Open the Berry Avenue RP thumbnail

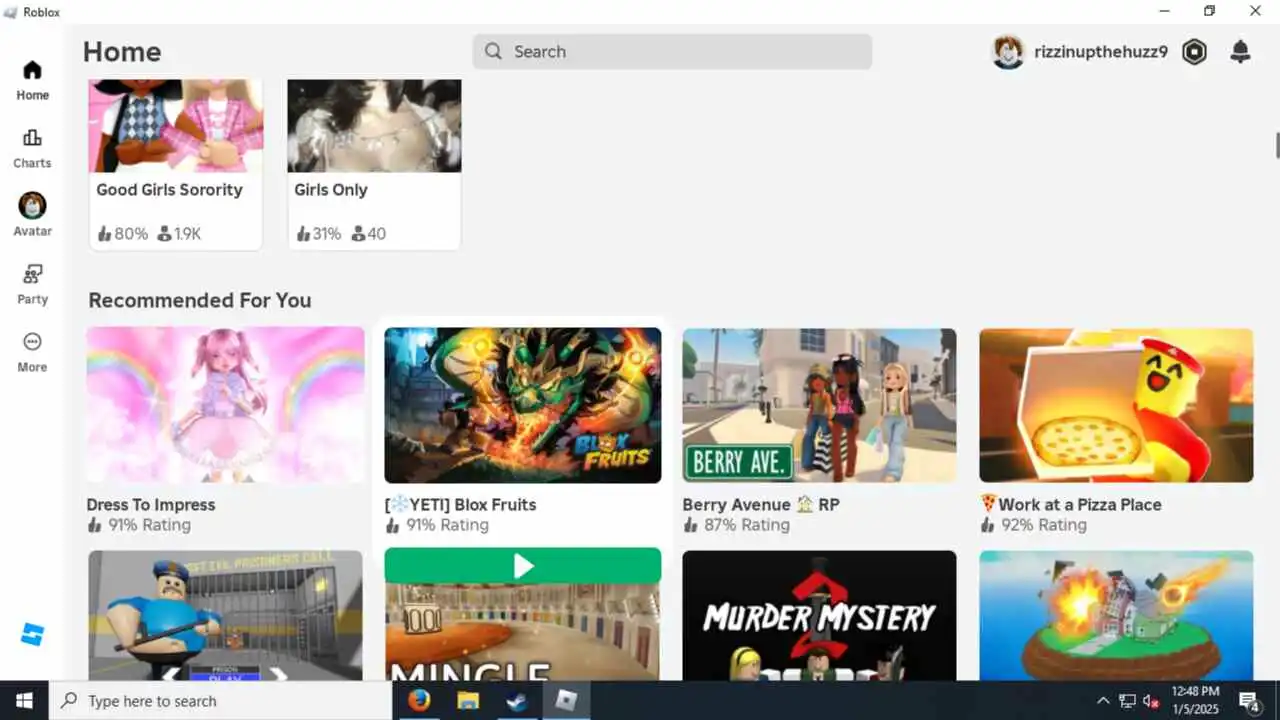pos(819,405)
